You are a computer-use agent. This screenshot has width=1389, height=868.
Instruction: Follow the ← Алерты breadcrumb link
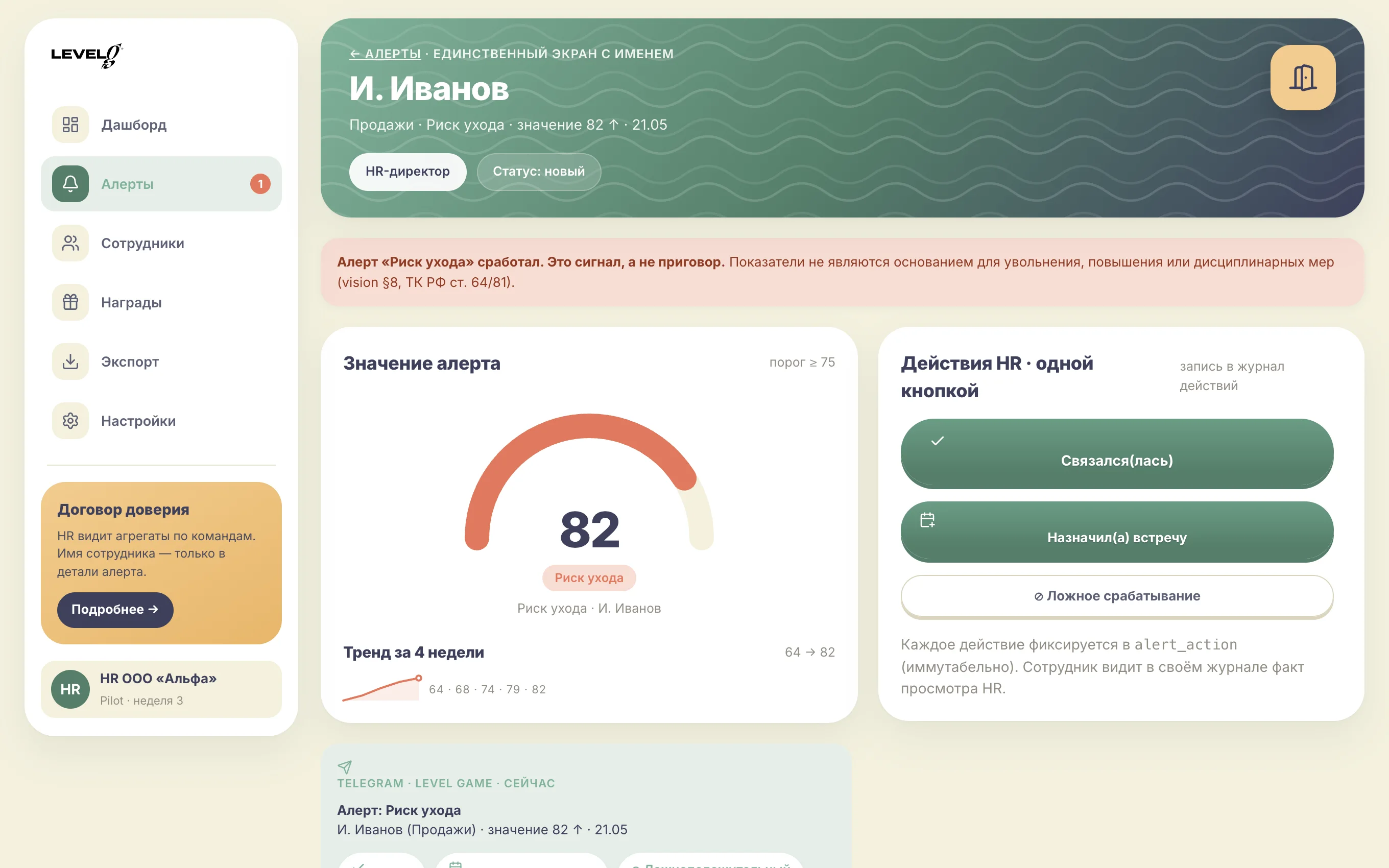point(385,54)
